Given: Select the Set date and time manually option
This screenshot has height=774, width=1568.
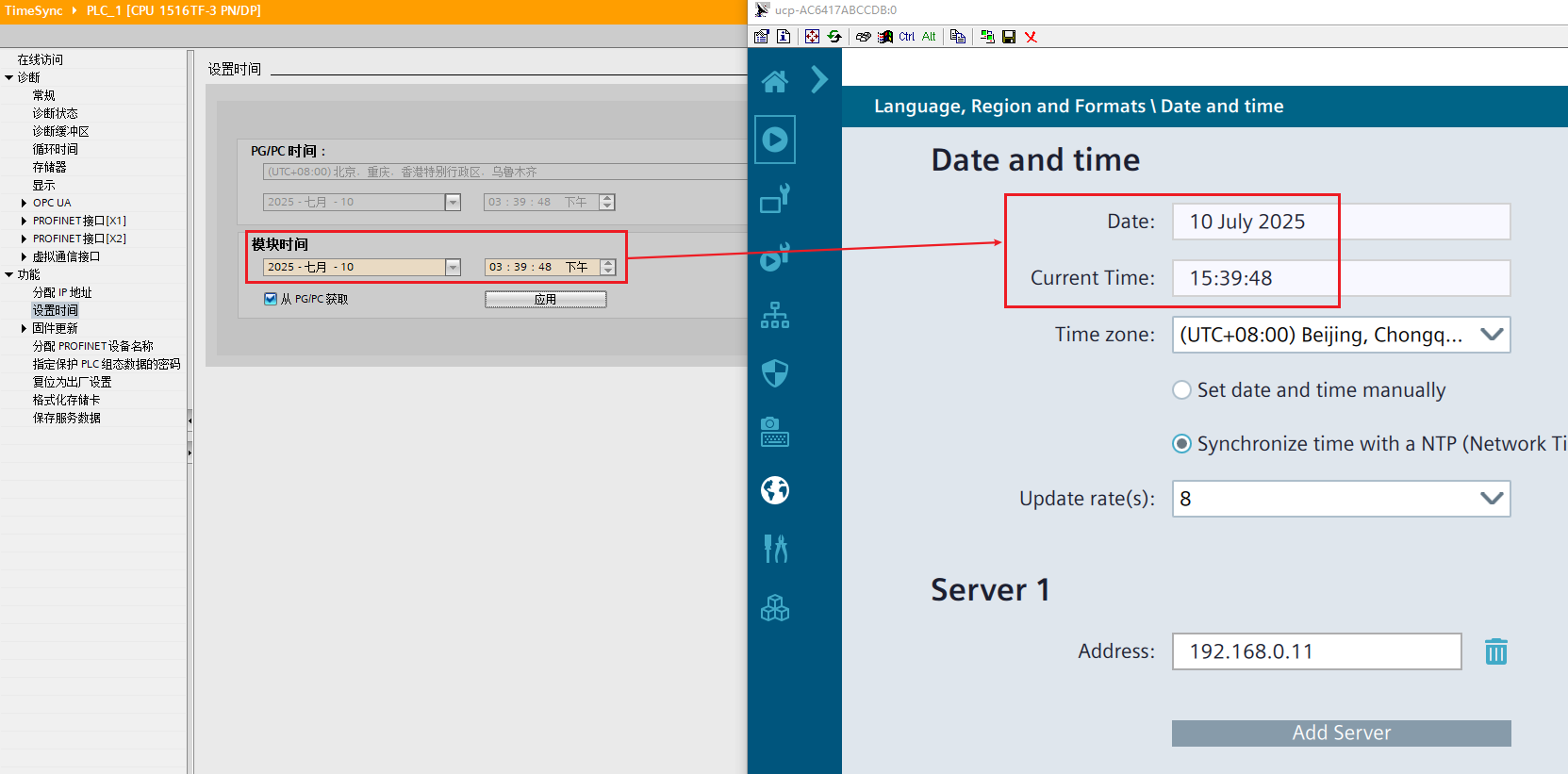Looking at the screenshot, I should click(1181, 390).
